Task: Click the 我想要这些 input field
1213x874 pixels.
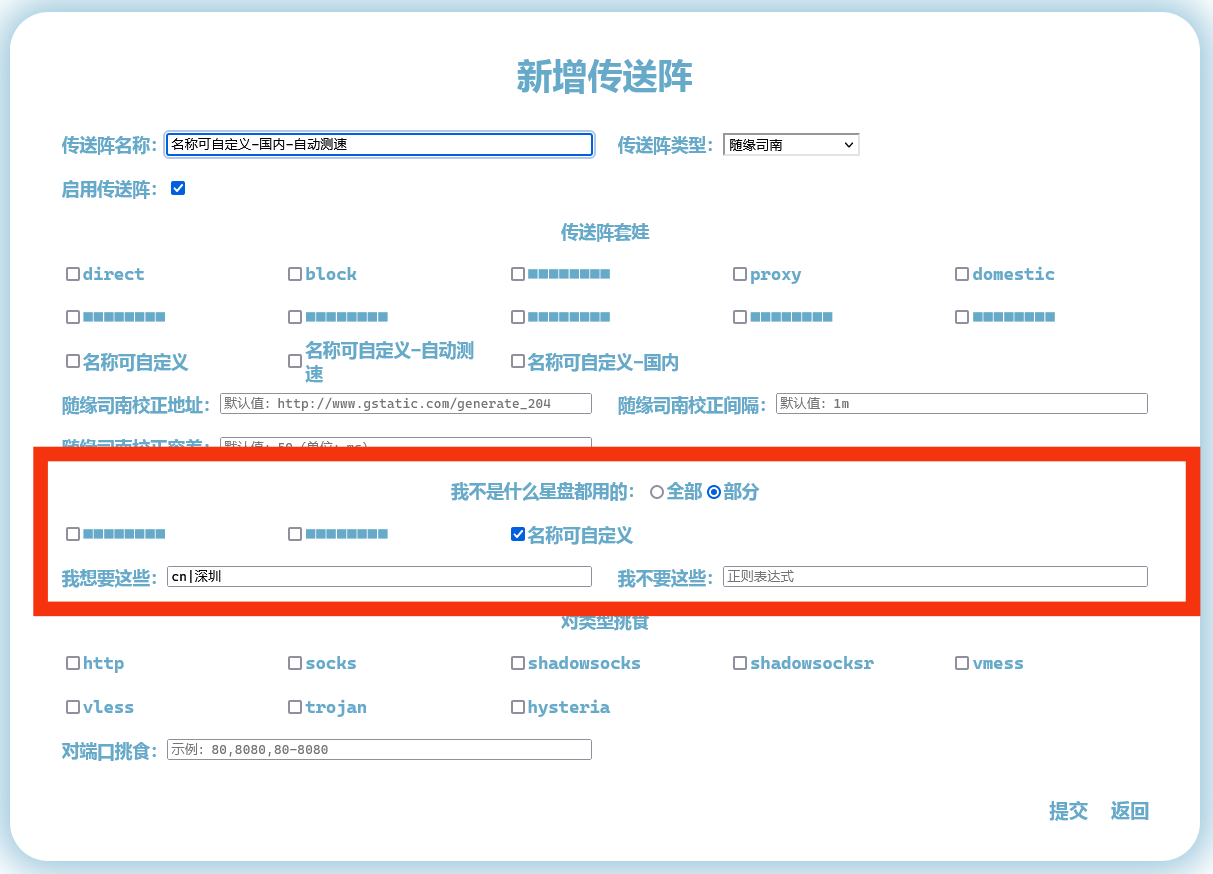Action: click(x=379, y=577)
